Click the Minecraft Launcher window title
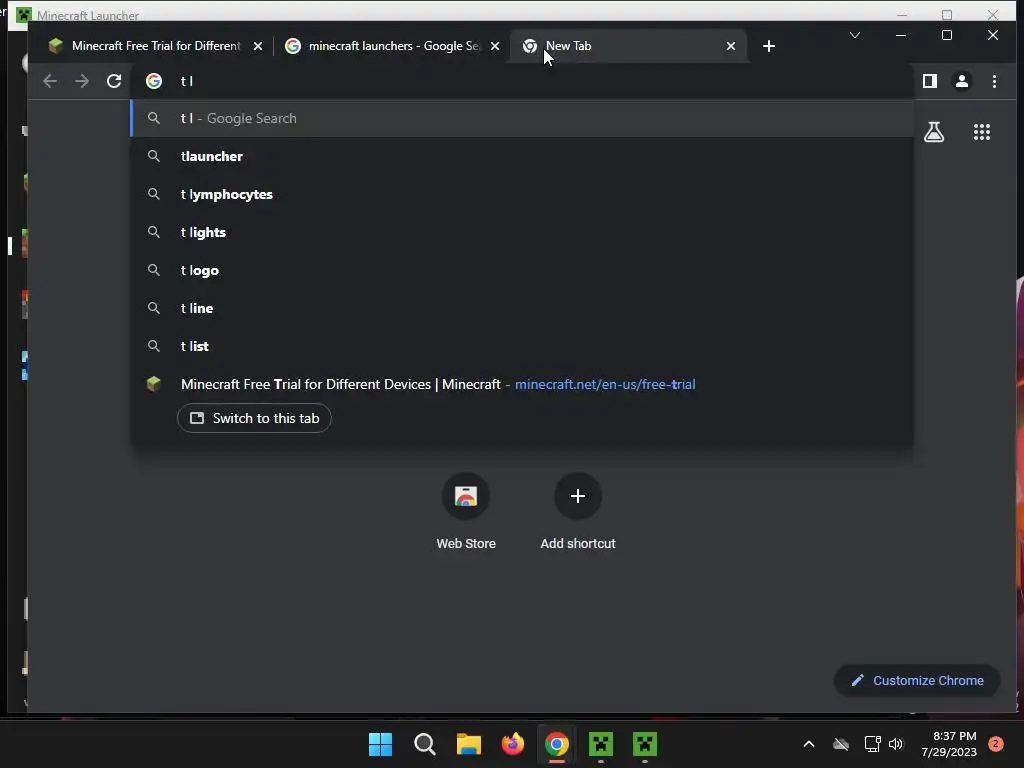The height and width of the screenshot is (768, 1024). point(88,15)
